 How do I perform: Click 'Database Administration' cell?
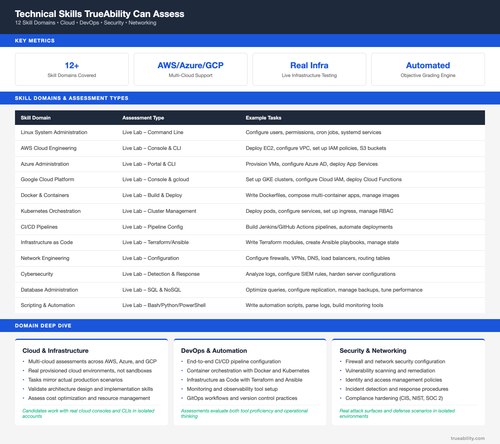(x=49, y=290)
